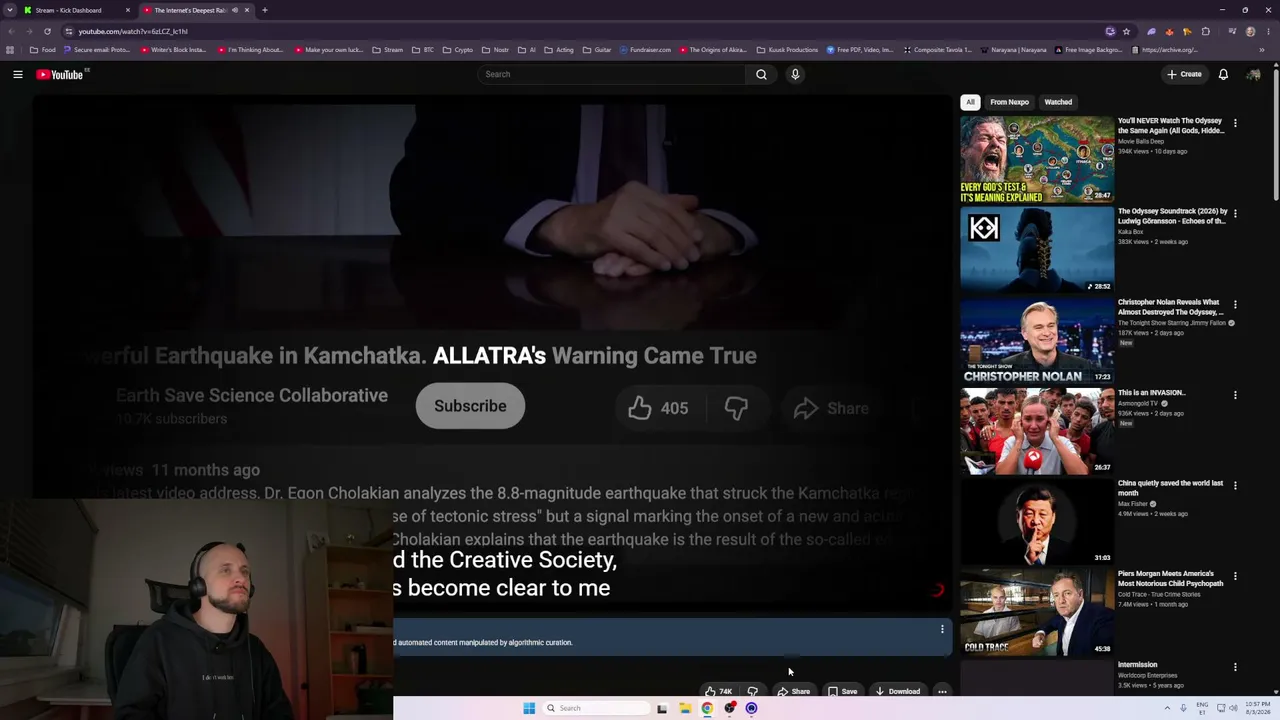Play the 'EVERY GOD'S TEST' Odyssey thumbnail
1280x720 pixels.
tap(1037, 160)
